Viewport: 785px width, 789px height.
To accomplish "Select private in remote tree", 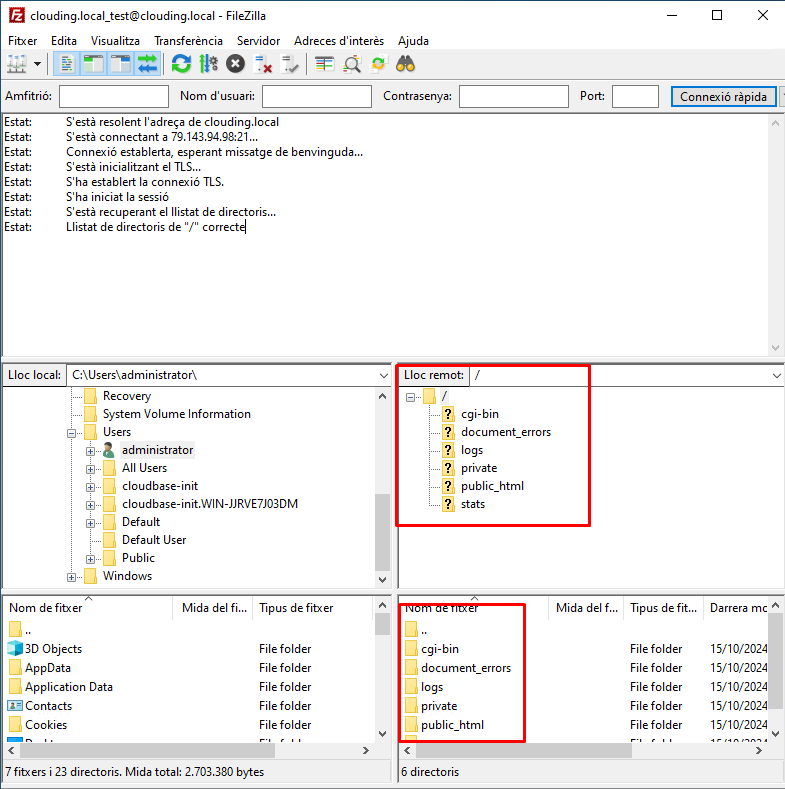I will pyautogui.click(x=479, y=468).
